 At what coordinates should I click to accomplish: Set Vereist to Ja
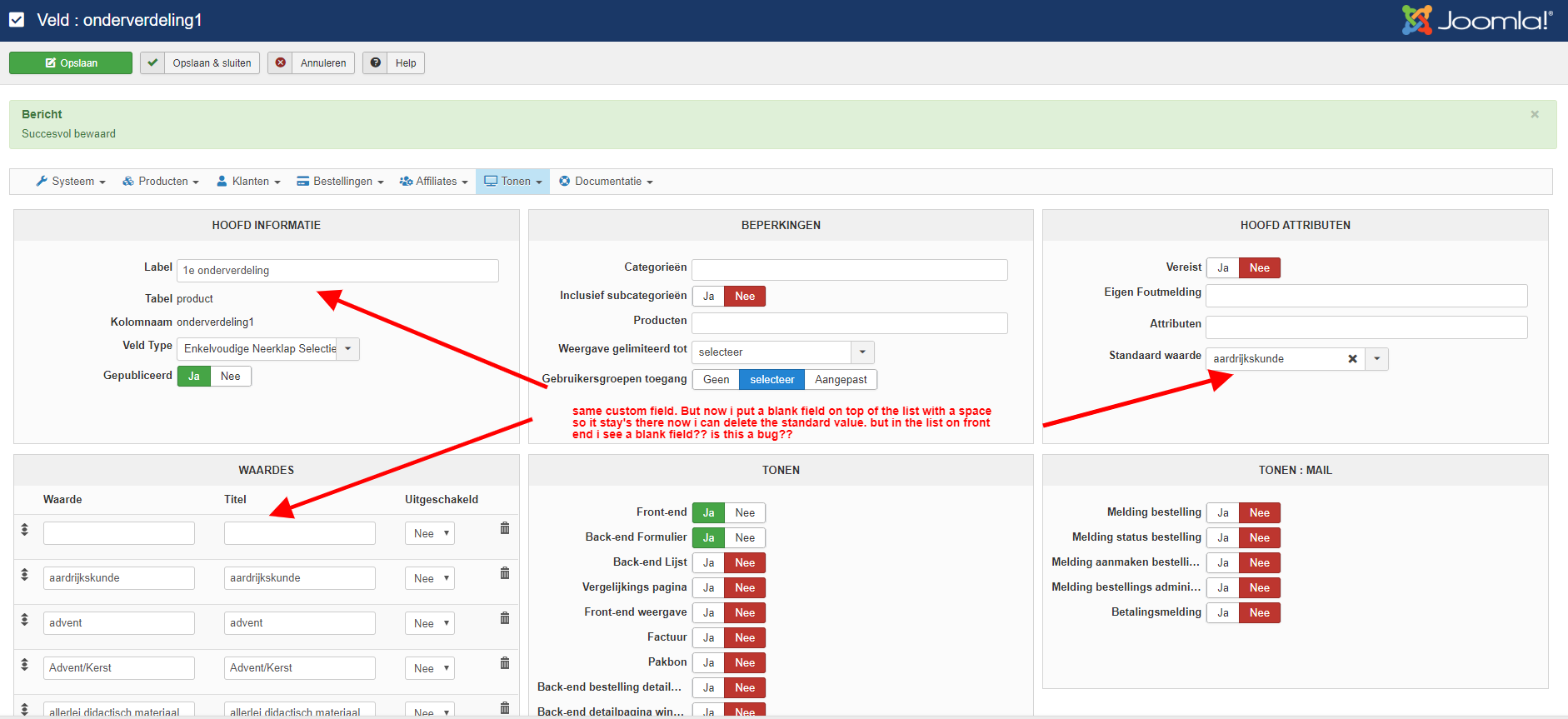click(x=1223, y=268)
